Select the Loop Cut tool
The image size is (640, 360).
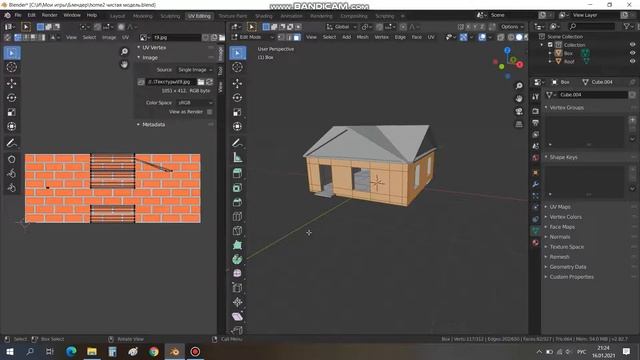238,216
